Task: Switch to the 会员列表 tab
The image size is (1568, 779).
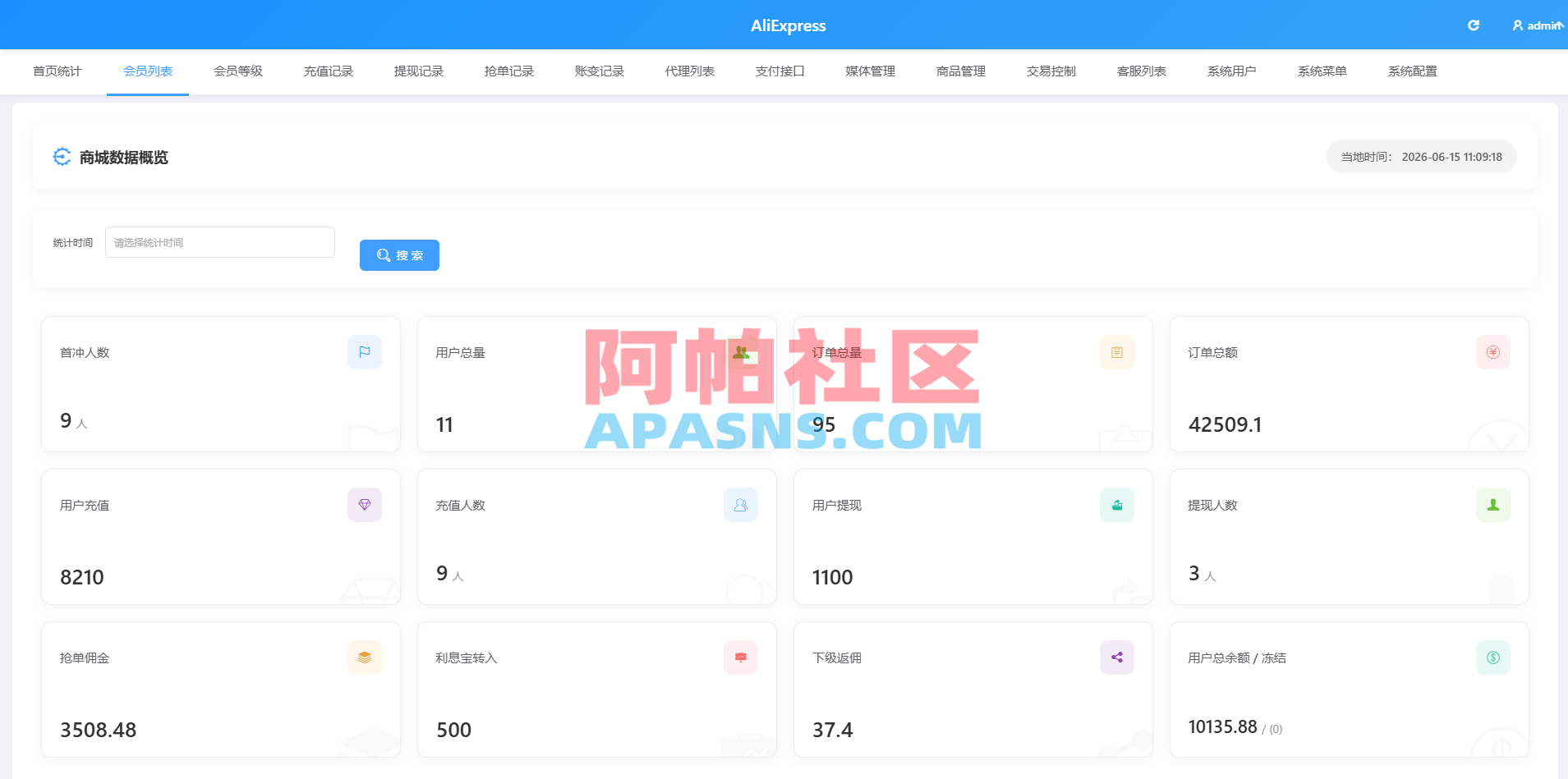Action: [x=148, y=71]
